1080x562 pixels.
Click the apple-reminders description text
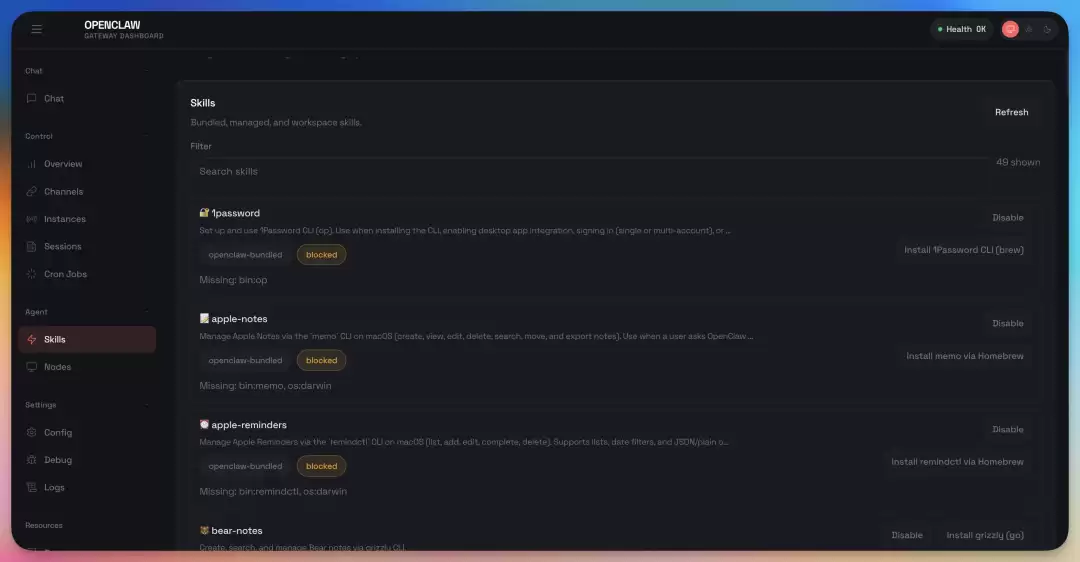464,442
